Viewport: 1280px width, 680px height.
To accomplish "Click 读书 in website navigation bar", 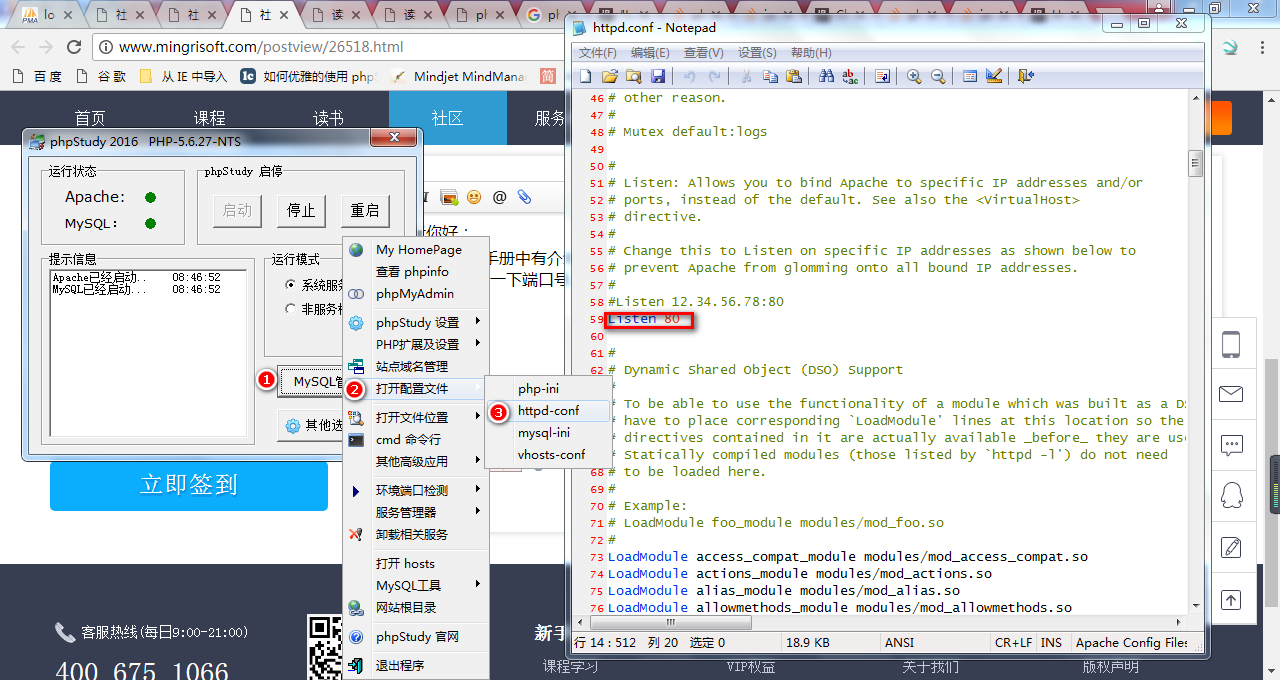I will pyautogui.click(x=328, y=118).
